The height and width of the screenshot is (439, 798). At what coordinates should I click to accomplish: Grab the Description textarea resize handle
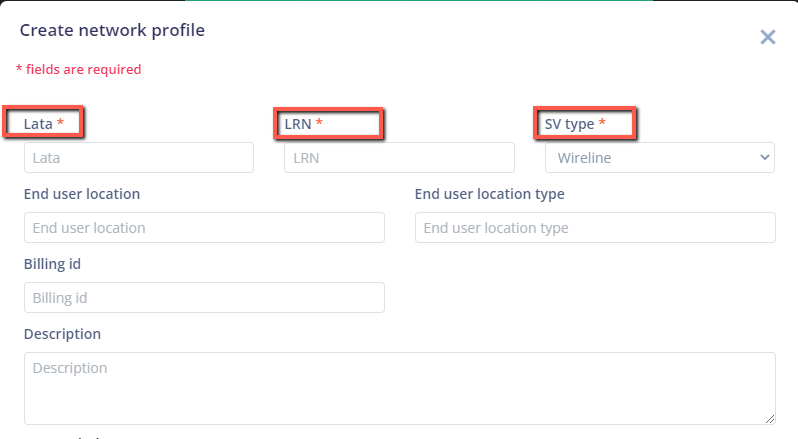pyautogui.click(x=770, y=418)
